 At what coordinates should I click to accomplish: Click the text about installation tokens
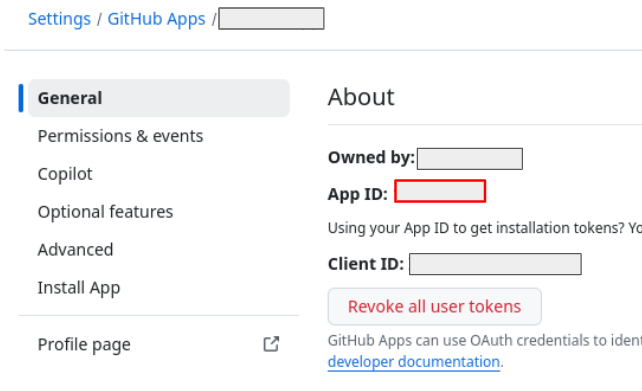[485, 228]
